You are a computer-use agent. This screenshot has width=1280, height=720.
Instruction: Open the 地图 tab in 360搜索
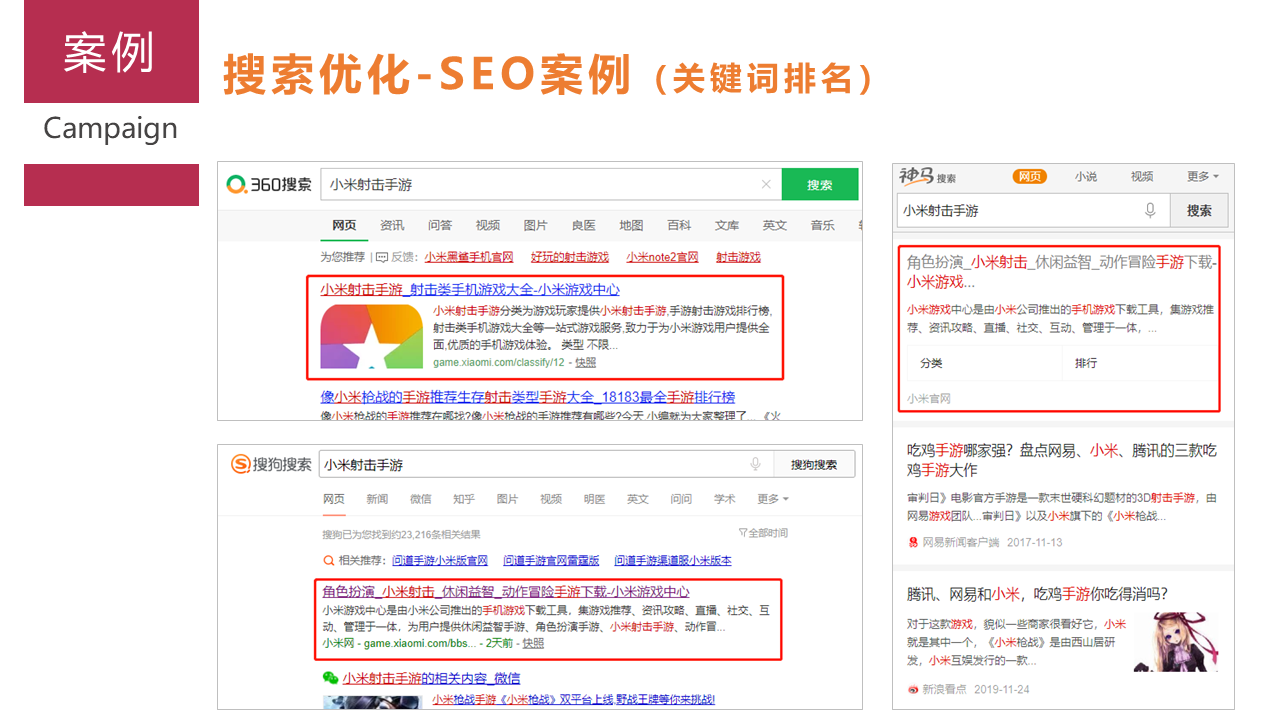(631, 225)
